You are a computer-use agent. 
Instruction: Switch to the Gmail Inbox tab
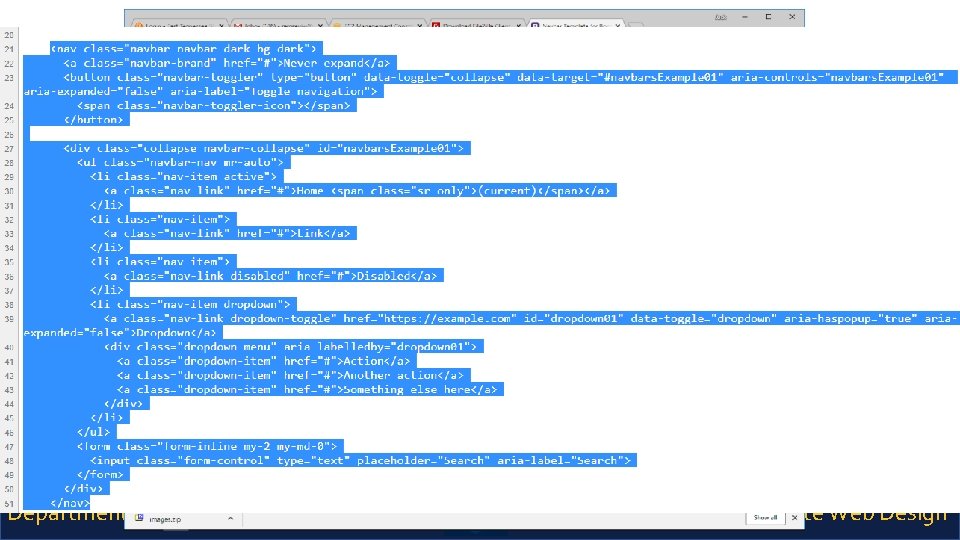(274, 25)
